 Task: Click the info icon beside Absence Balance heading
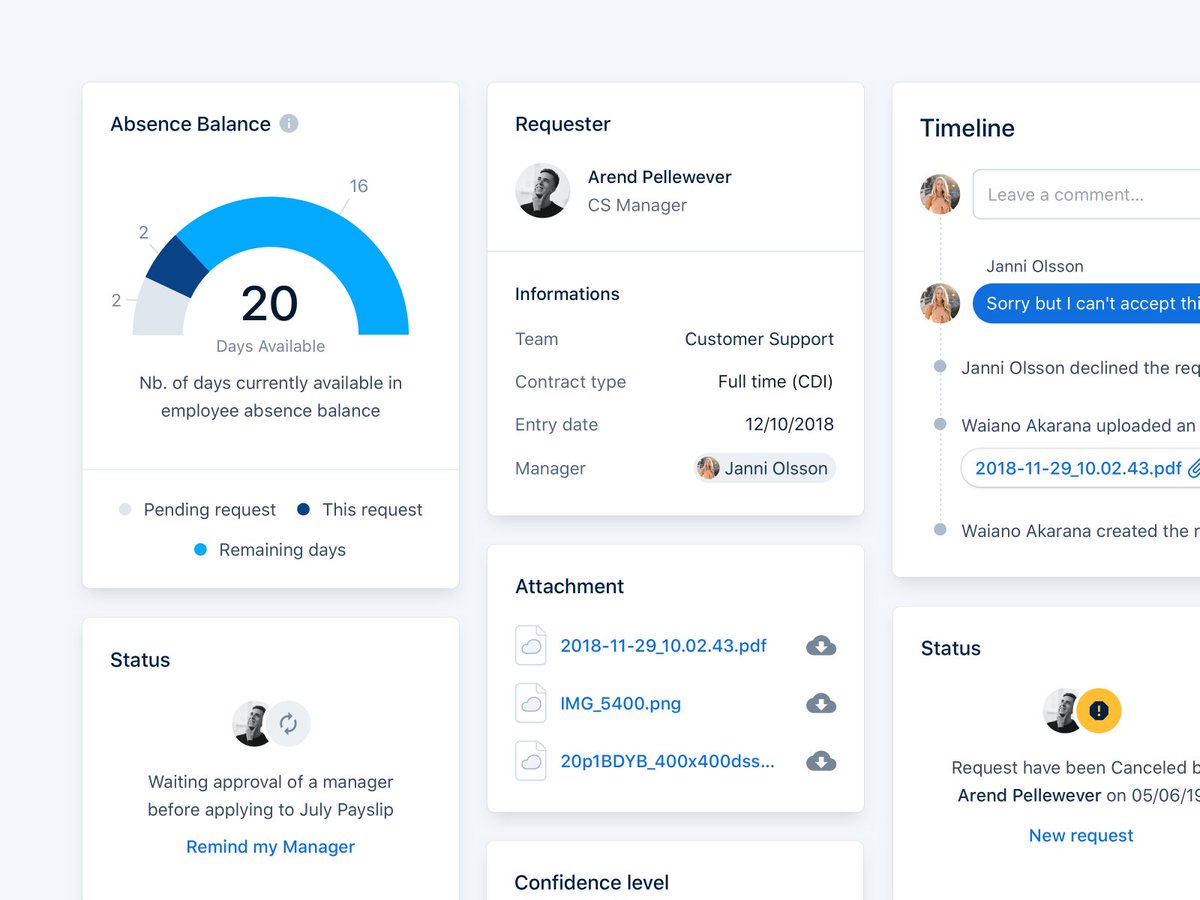[289, 123]
